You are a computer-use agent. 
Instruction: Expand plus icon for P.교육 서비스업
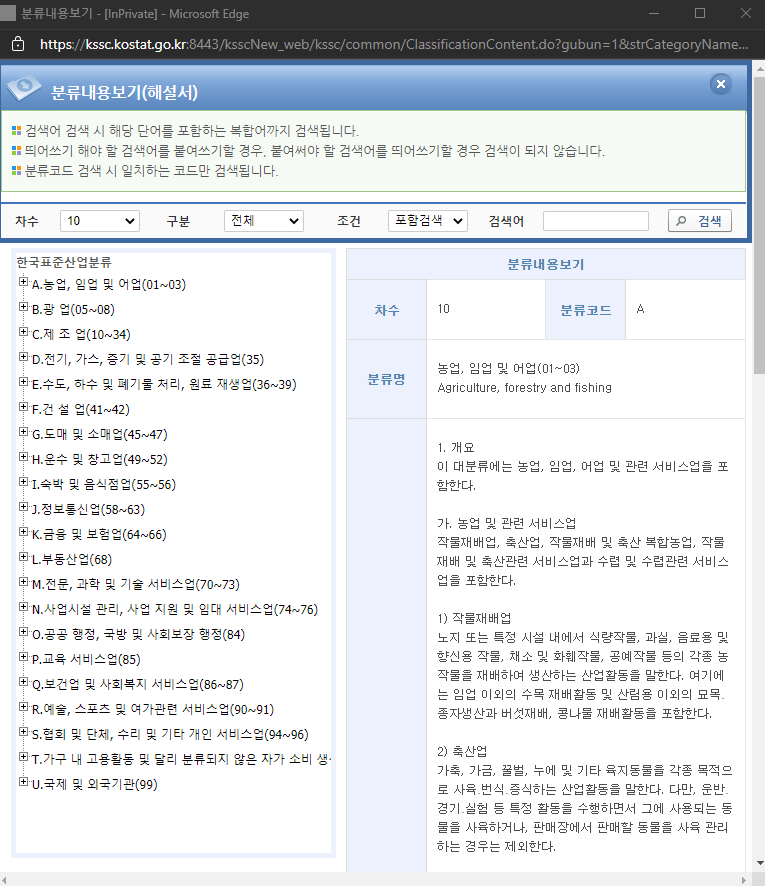tap(23, 657)
